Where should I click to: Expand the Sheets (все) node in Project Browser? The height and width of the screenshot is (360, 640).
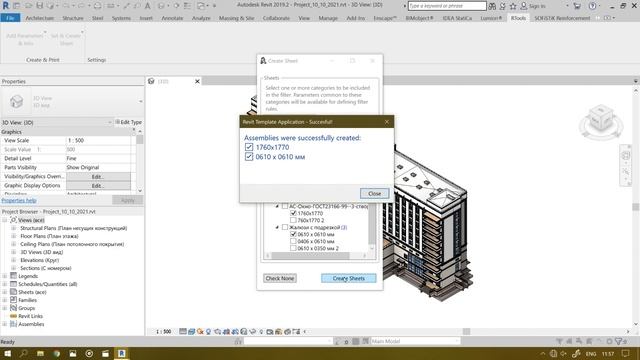pos(4,292)
